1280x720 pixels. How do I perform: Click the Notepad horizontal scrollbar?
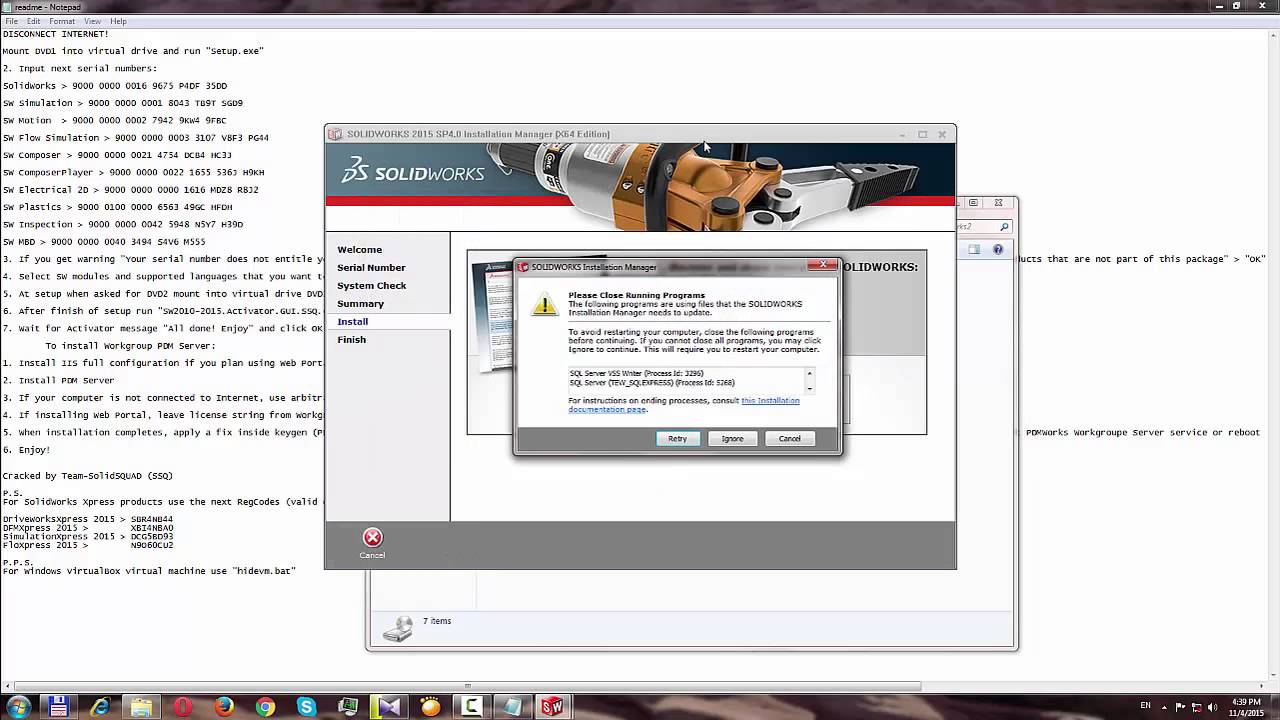466,686
